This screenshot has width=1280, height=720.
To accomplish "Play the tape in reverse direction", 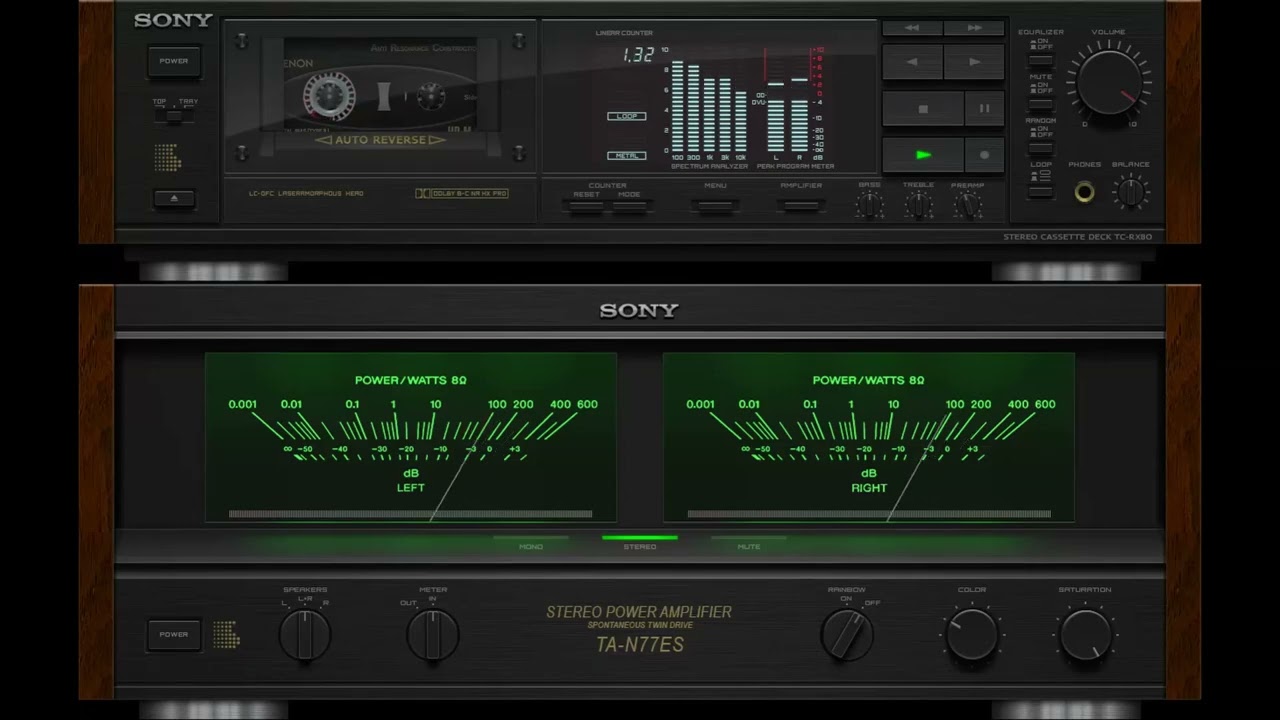I will tap(912, 62).
